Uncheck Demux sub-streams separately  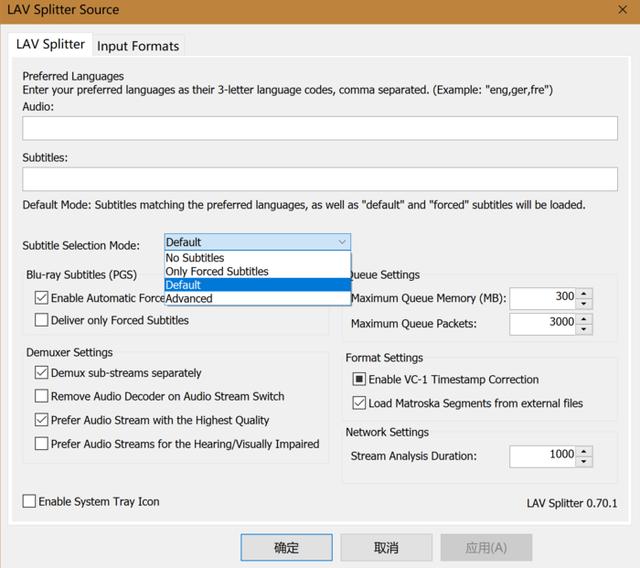42,373
